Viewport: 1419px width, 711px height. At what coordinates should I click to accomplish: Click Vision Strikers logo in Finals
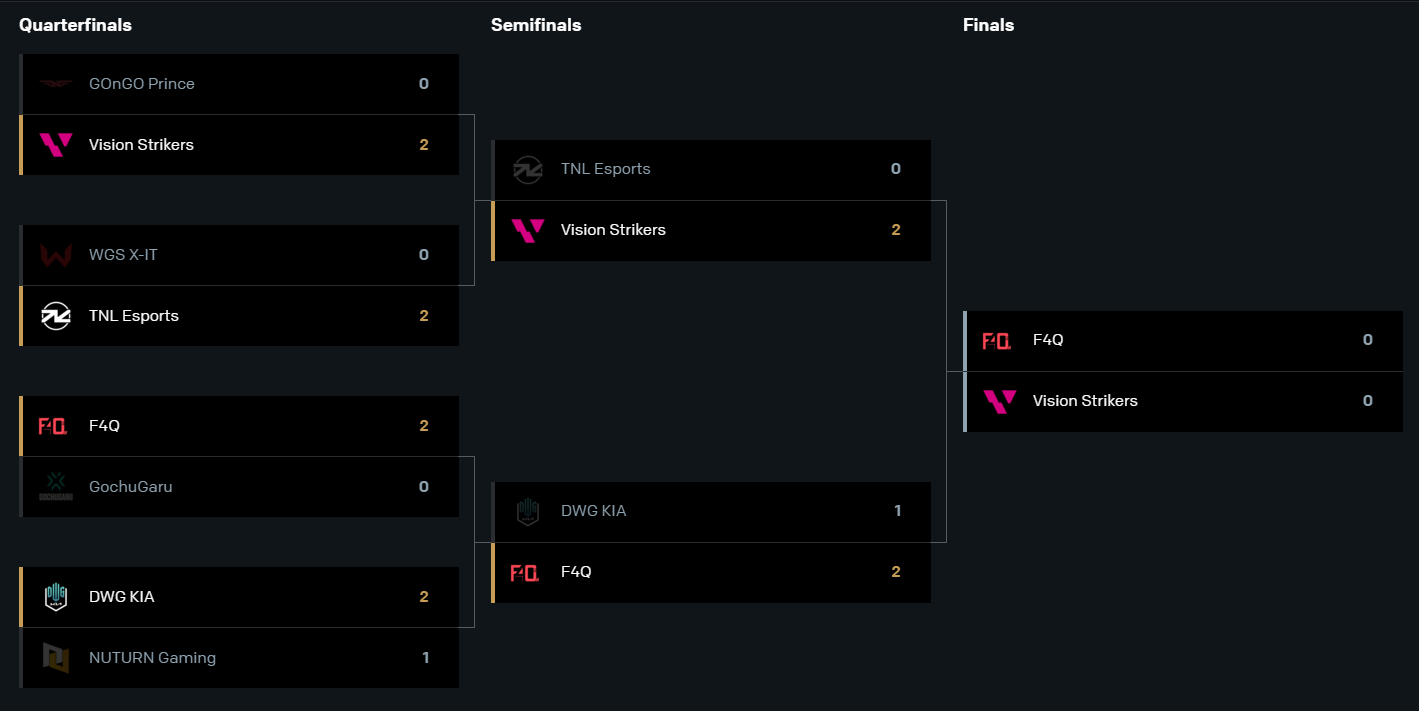(1000, 401)
